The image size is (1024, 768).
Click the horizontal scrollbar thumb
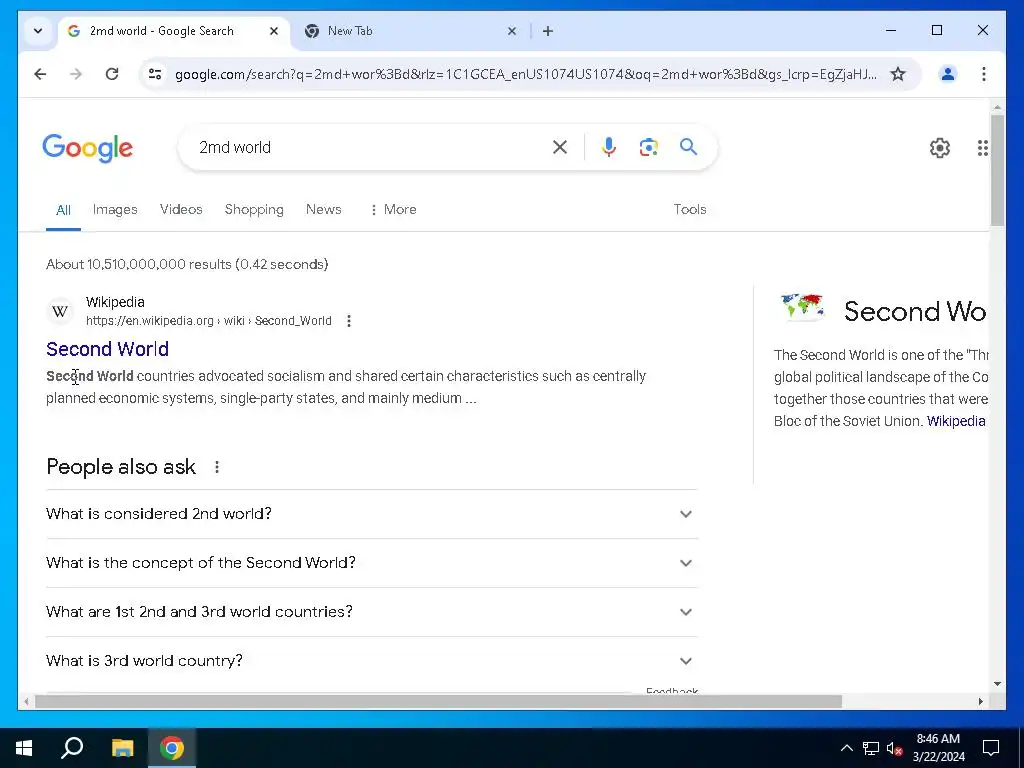438,702
